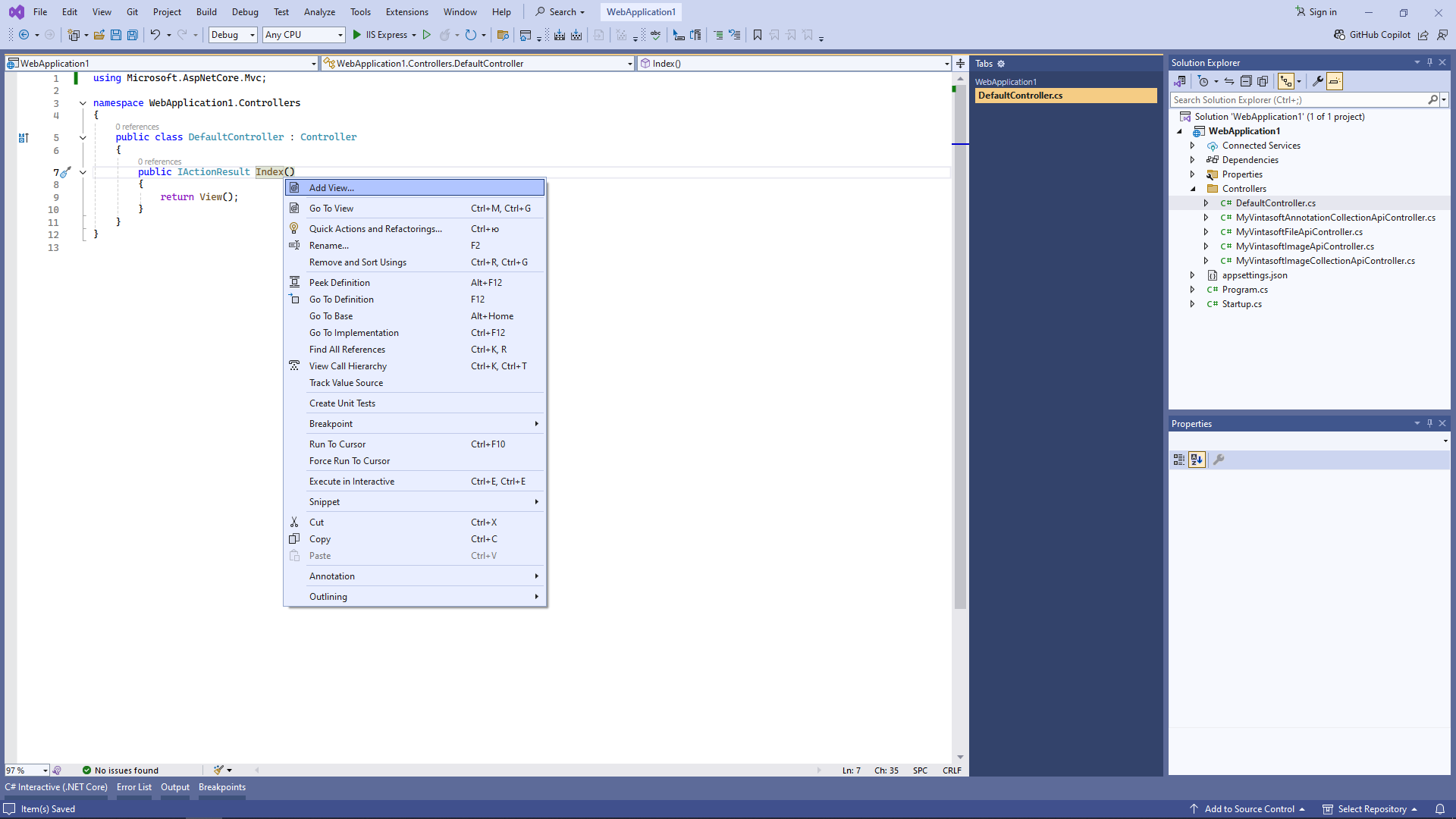Click Sync with Active Document arrows icon

tap(1229, 81)
